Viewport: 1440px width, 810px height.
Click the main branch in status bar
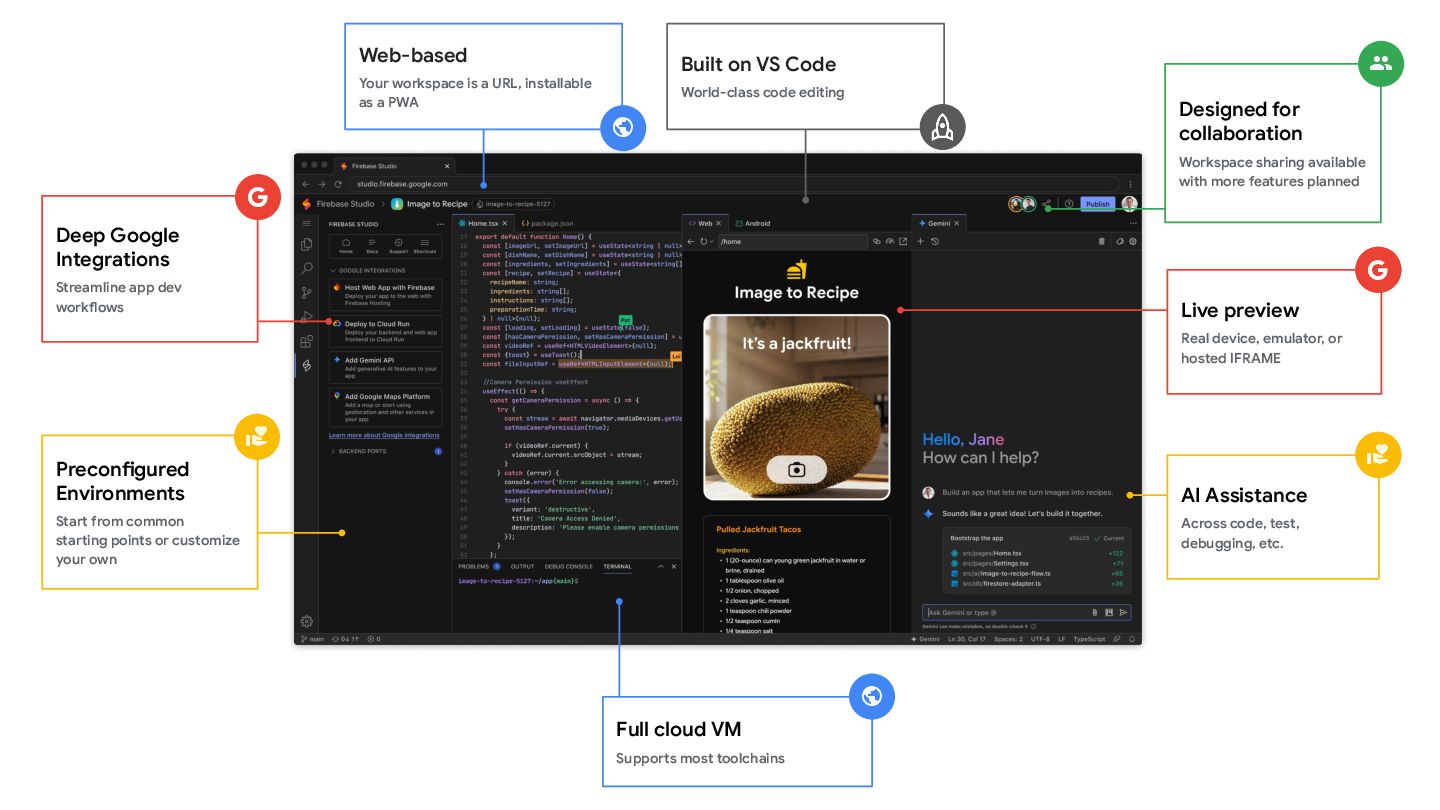(312, 639)
